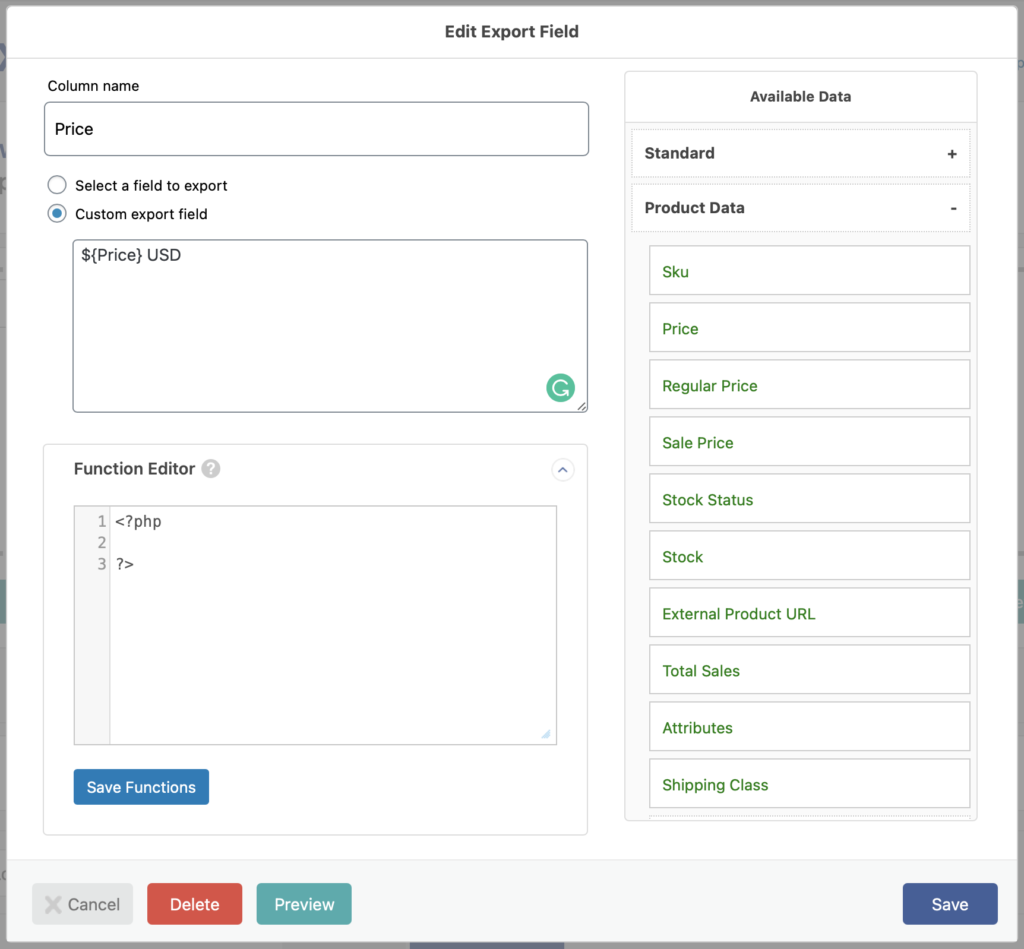Select the Sale Price data item
1024x949 pixels.
coord(809,442)
